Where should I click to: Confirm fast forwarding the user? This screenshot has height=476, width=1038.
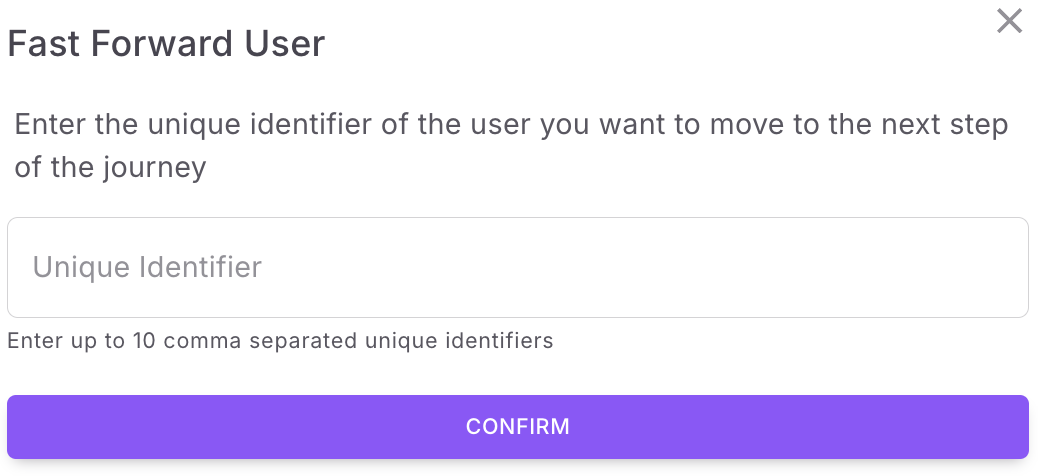coord(518,426)
